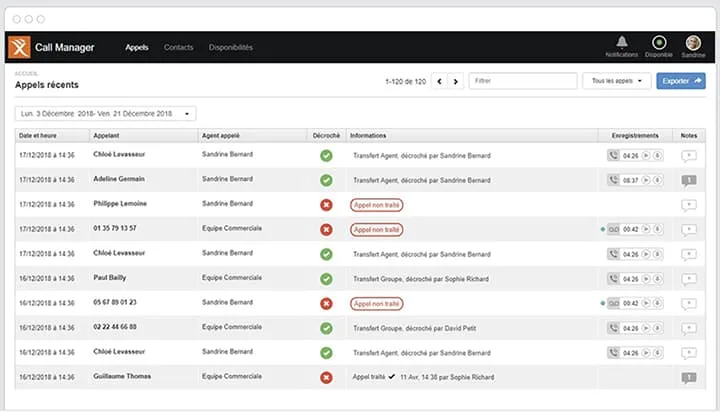
Task: Open note icon for Adeline Germain call
Action: coord(688,180)
